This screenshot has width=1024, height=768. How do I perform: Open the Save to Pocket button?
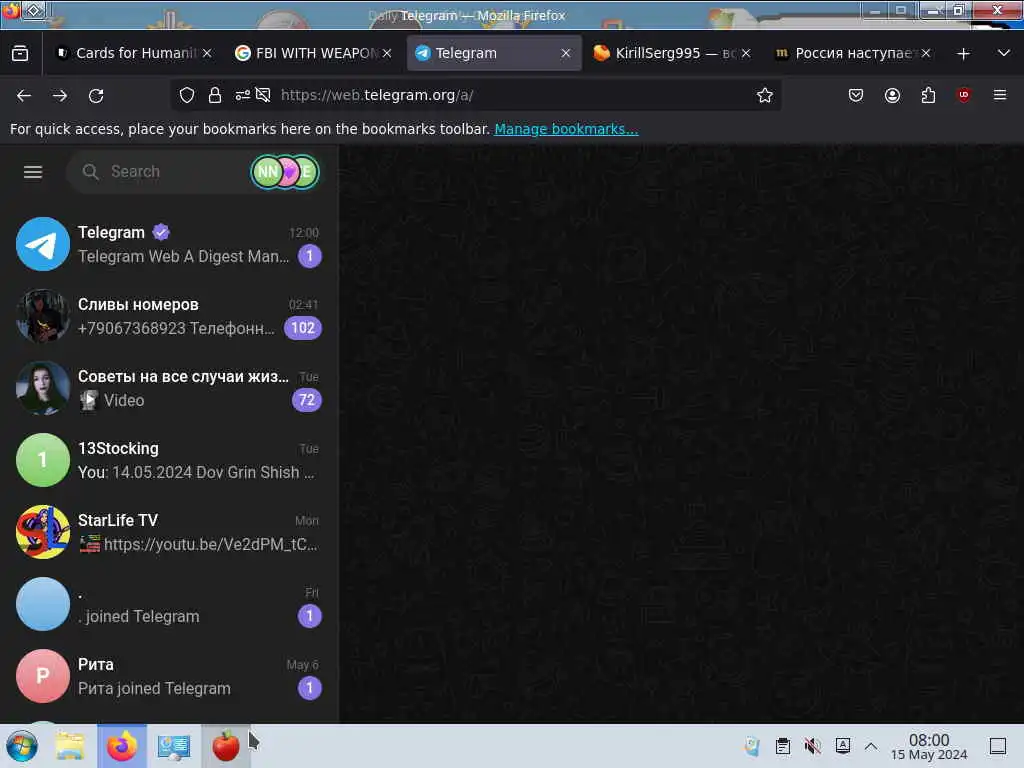click(856, 95)
